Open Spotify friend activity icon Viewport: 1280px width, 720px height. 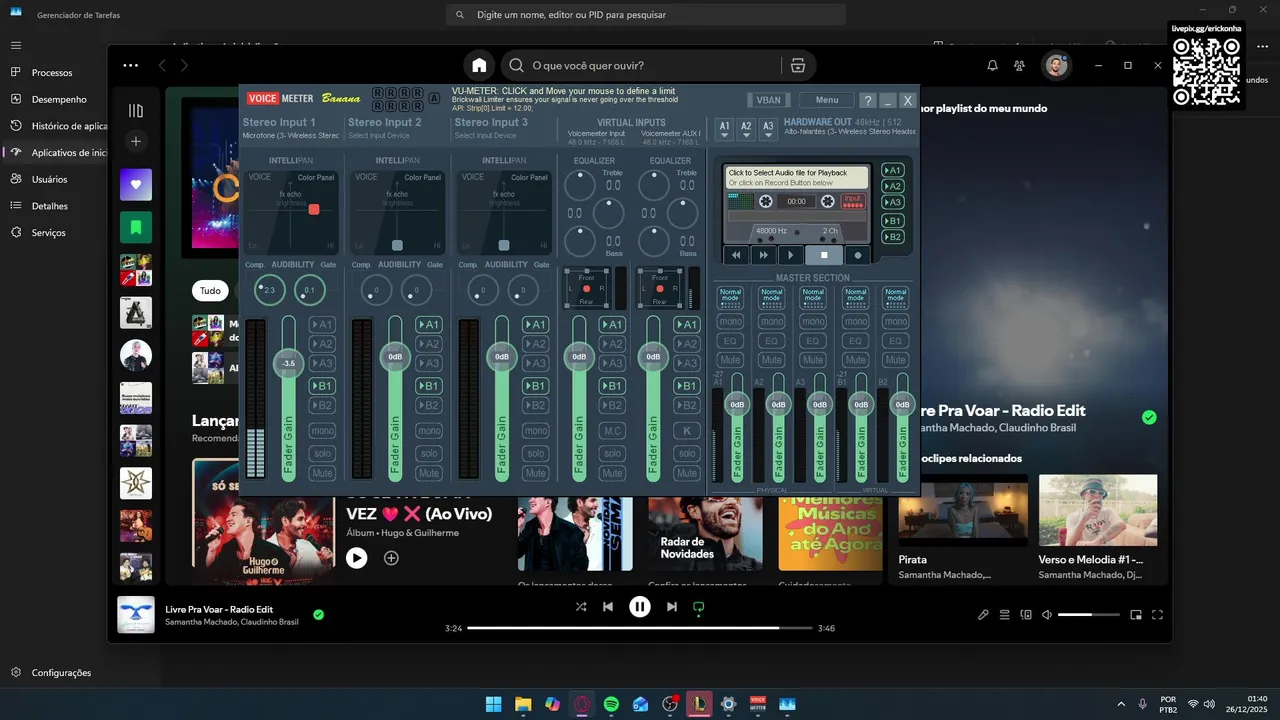pos(1019,65)
